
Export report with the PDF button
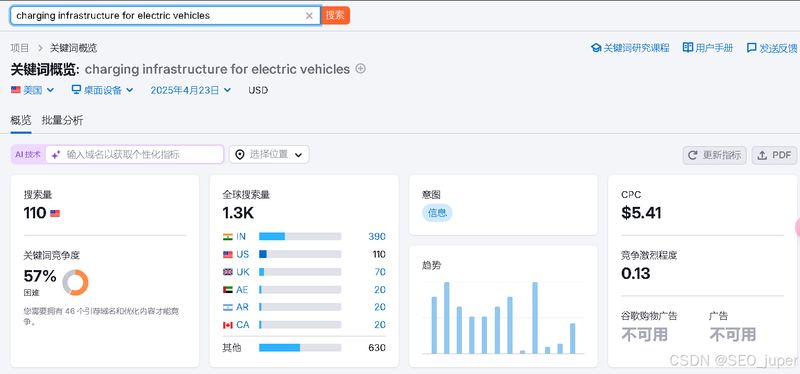[774, 155]
